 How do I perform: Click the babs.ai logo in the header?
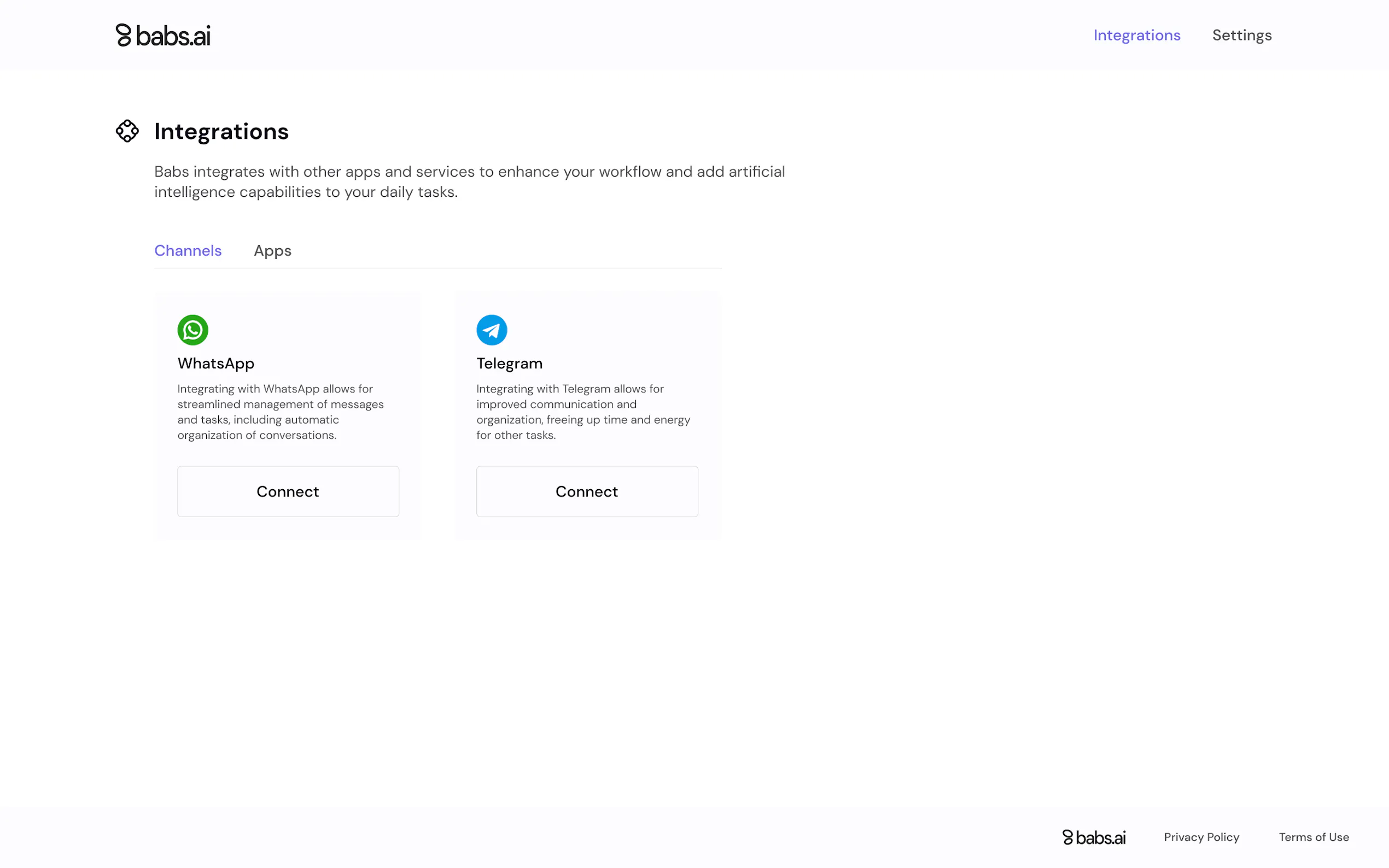(163, 36)
